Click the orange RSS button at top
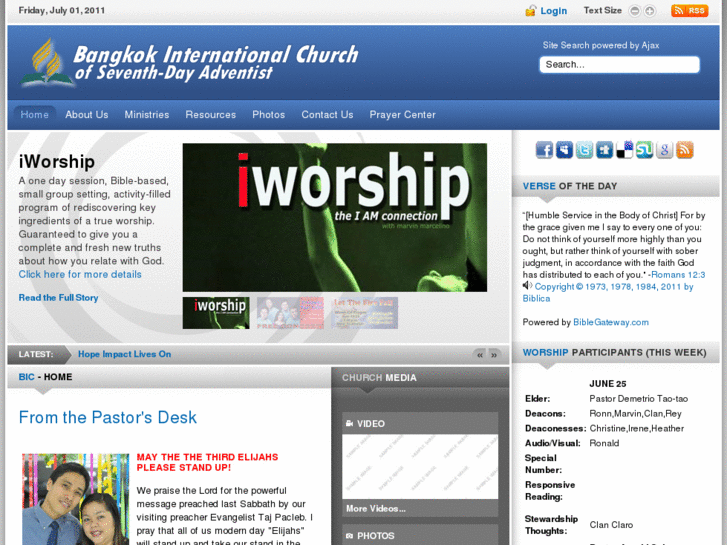The image size is (727, 545). point(689,11)
